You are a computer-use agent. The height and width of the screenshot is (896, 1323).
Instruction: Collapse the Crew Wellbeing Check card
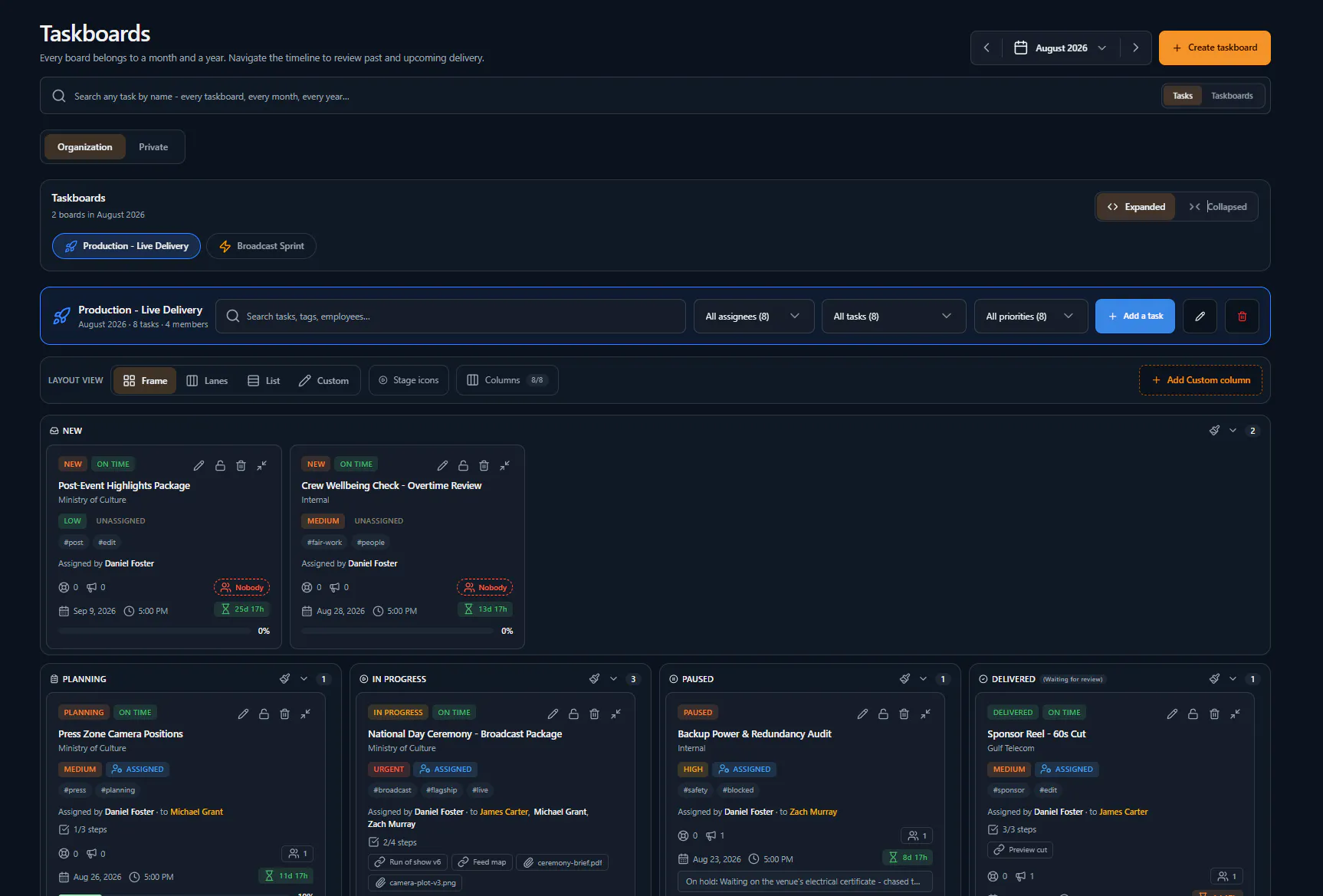click(x=505, y=465)
